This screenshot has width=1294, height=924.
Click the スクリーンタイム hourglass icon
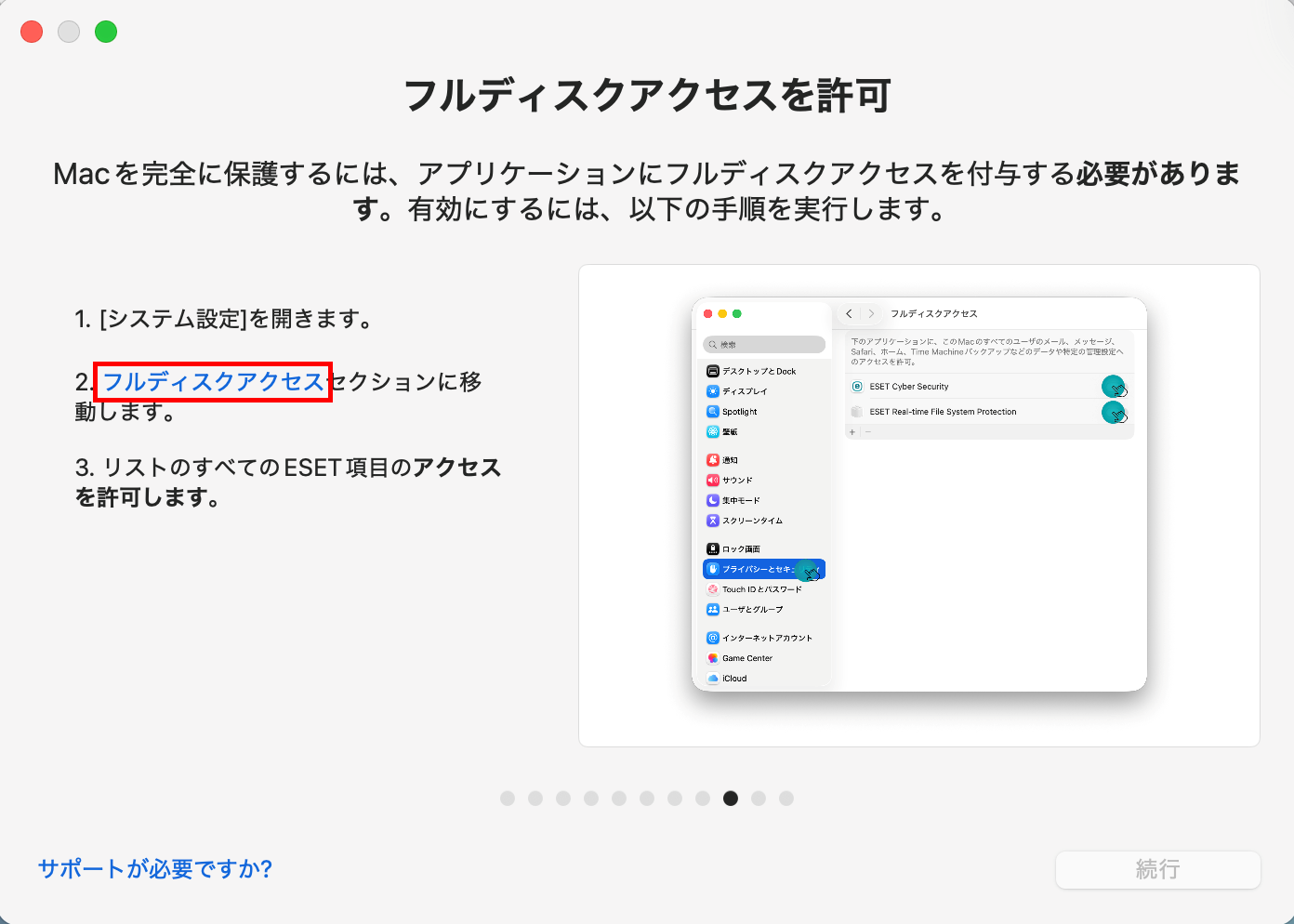click(713, 521)
